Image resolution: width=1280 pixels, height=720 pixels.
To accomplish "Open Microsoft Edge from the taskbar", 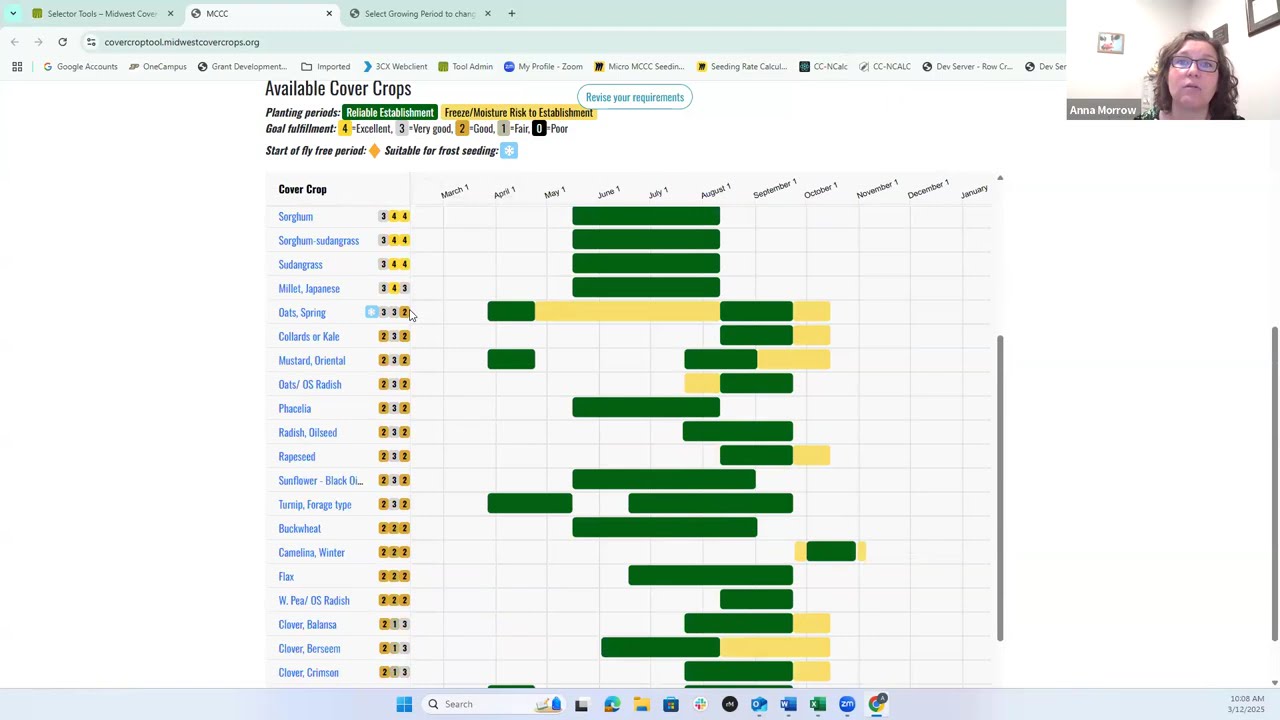I will 612,704.
